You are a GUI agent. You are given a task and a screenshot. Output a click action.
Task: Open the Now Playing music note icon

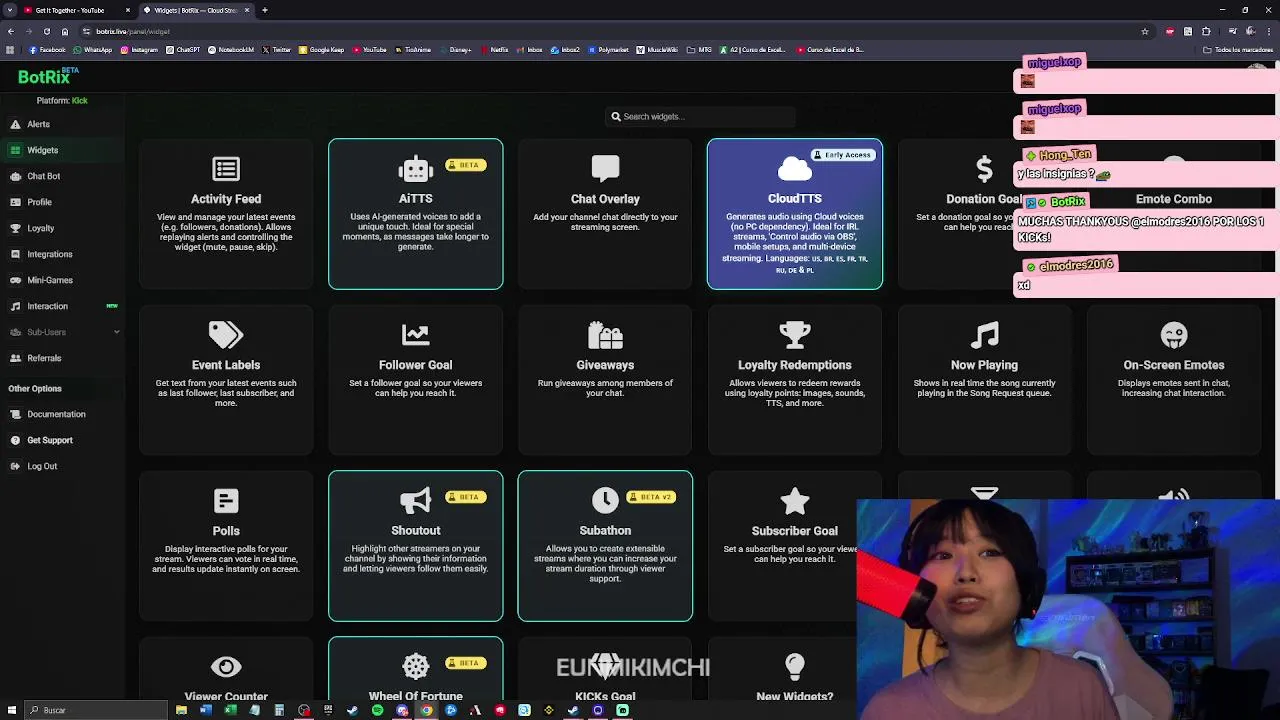(984, 335)
